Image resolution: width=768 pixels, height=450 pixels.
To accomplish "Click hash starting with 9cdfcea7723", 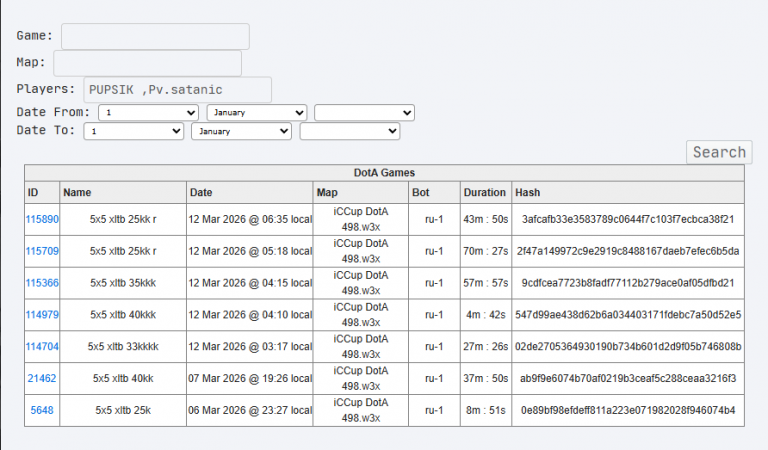I will pos(628,283).
